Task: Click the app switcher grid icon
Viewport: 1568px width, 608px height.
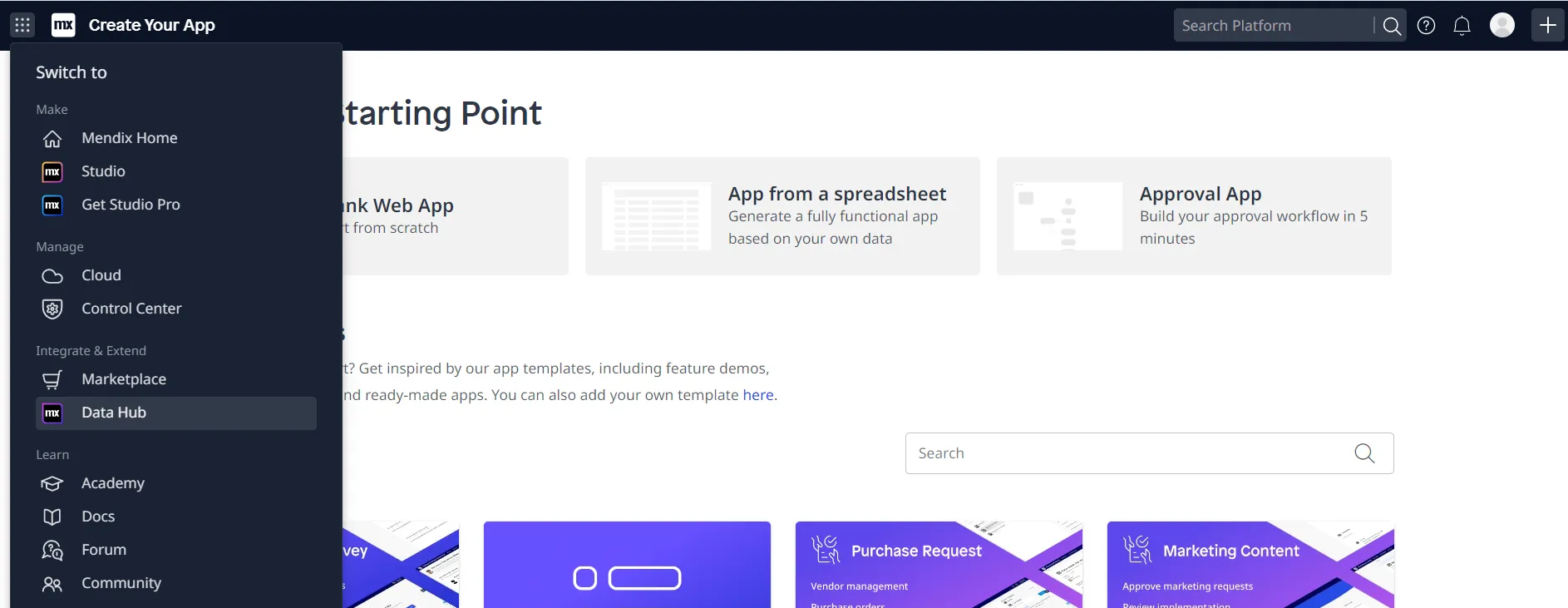Action: click(x=22, y=25)
